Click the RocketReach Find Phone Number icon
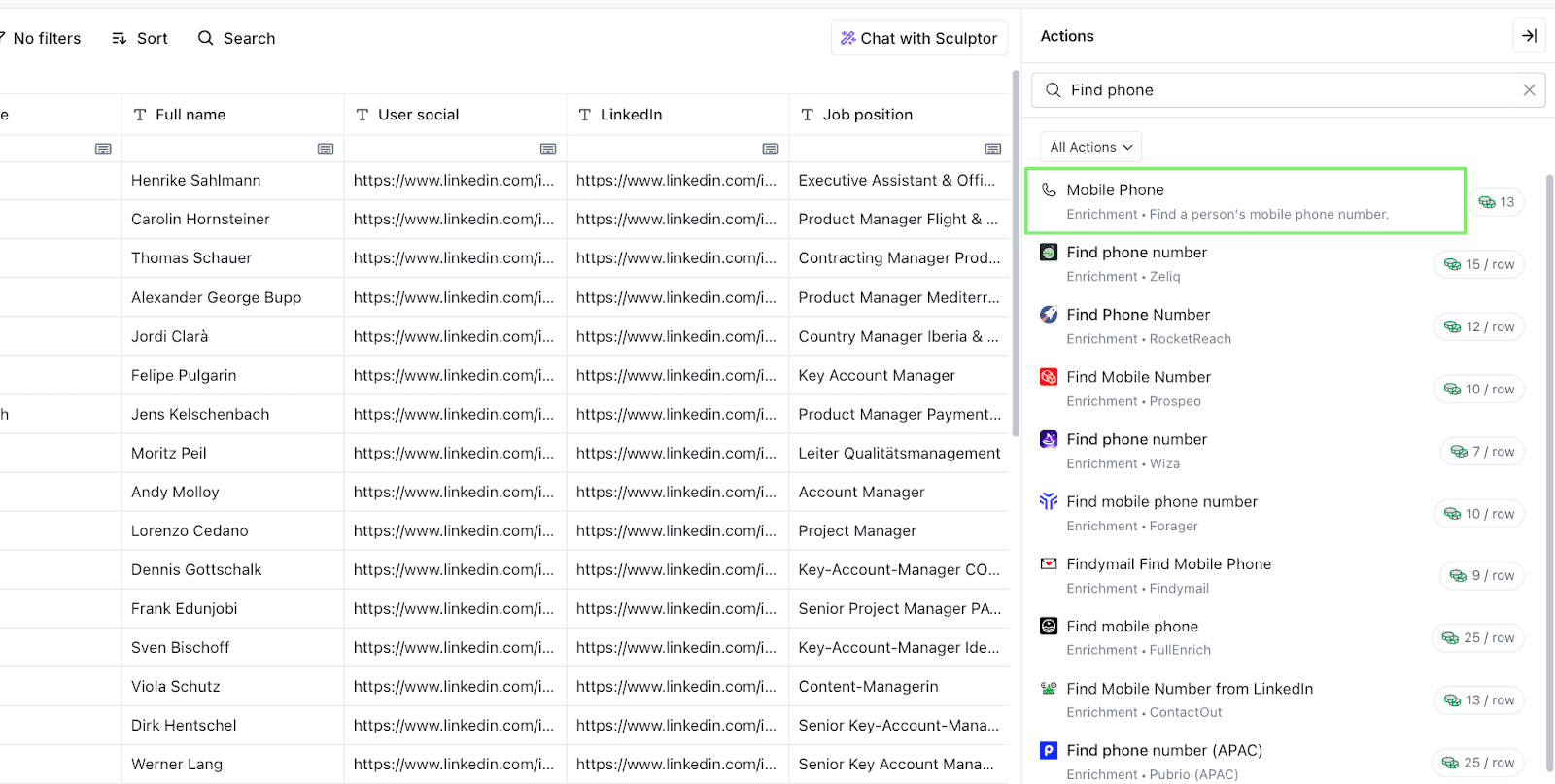 tap(1049, 315)
